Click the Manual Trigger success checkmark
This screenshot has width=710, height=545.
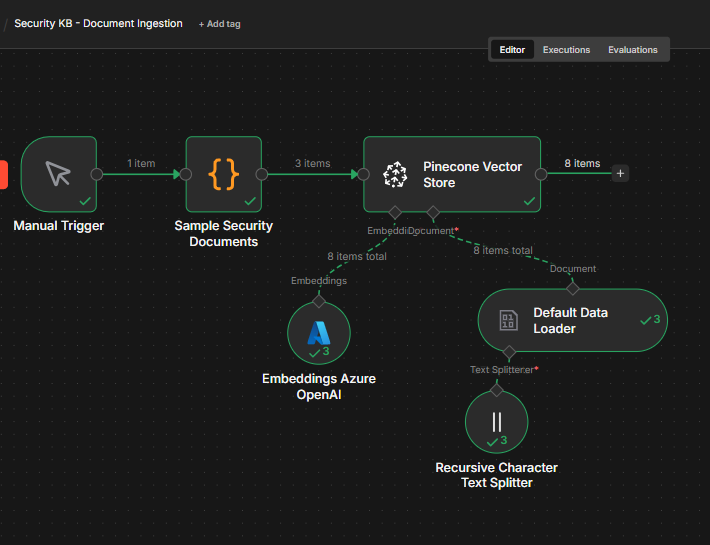click(x=85, y=201)
